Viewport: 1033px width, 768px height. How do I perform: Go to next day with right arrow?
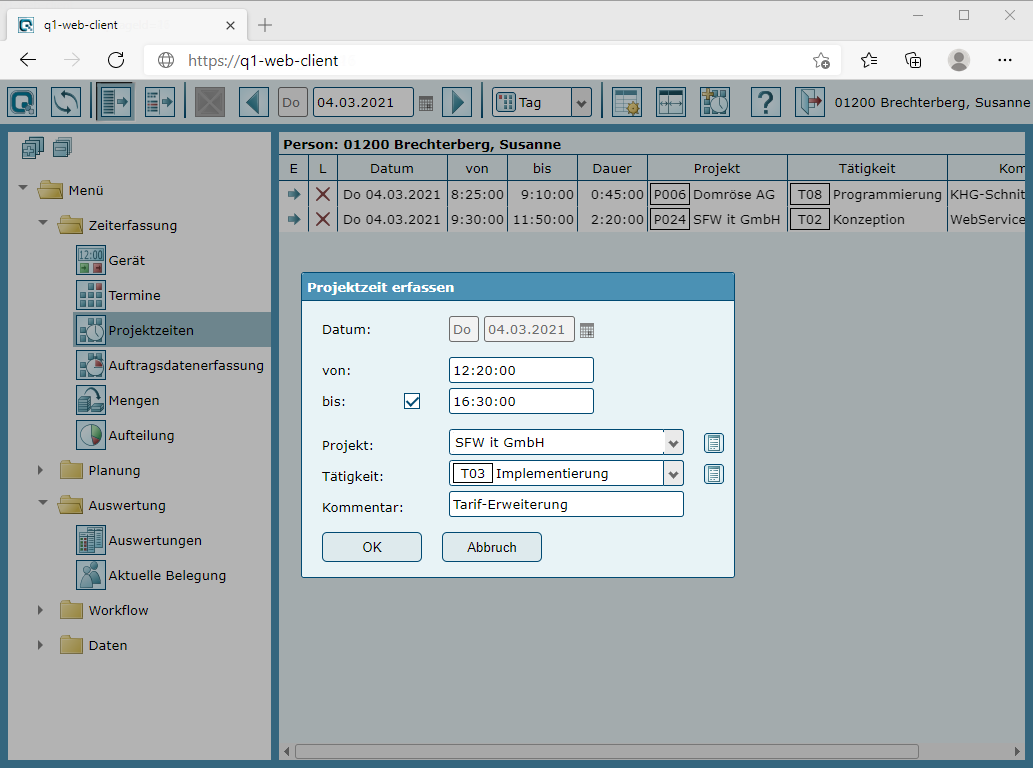456,102
